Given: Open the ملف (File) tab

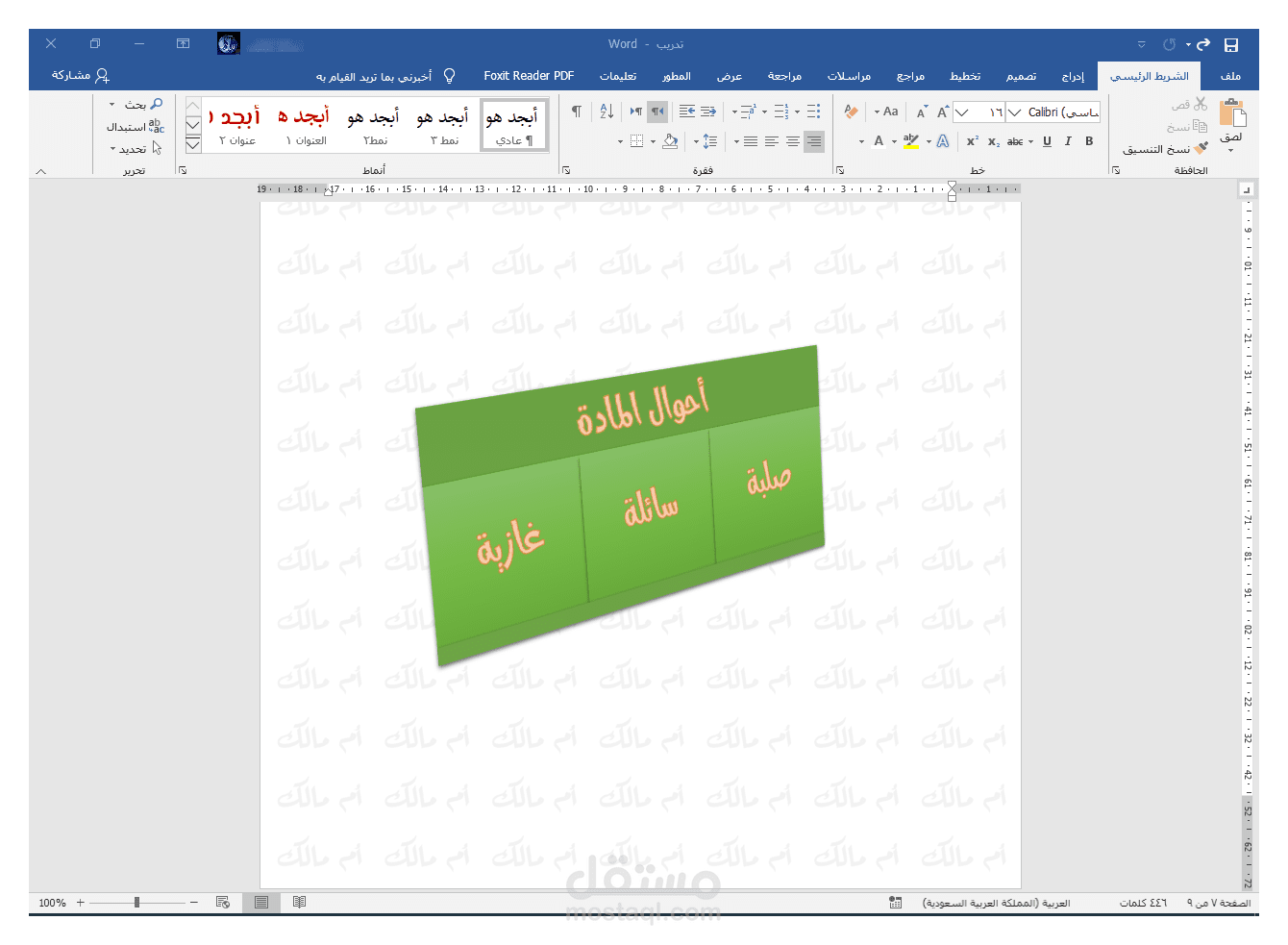Looking at the screenshot, I should (x=1230, y=76).
